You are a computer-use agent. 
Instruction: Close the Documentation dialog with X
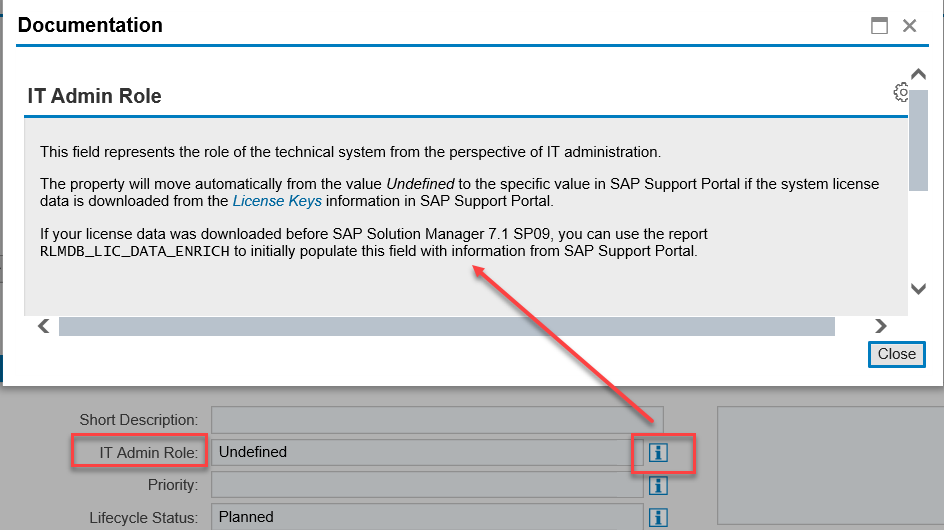click(910, 25)
